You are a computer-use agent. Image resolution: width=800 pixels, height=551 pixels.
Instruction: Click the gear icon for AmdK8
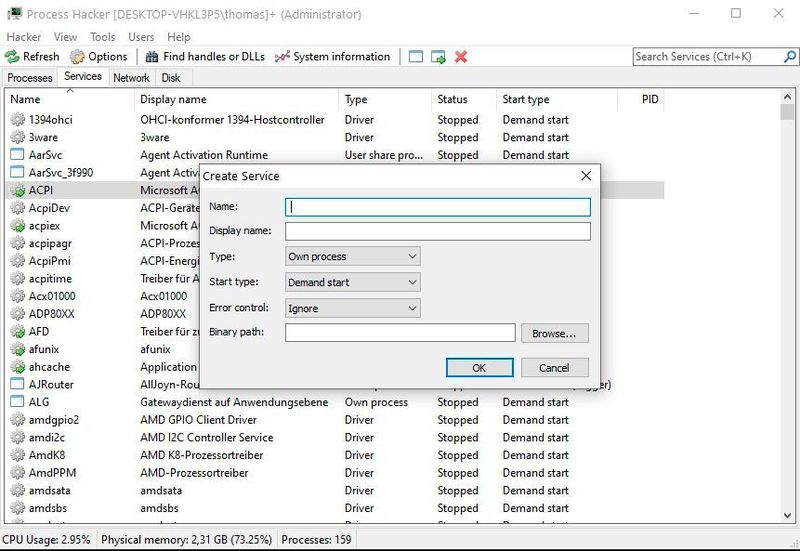pos(17,455)
